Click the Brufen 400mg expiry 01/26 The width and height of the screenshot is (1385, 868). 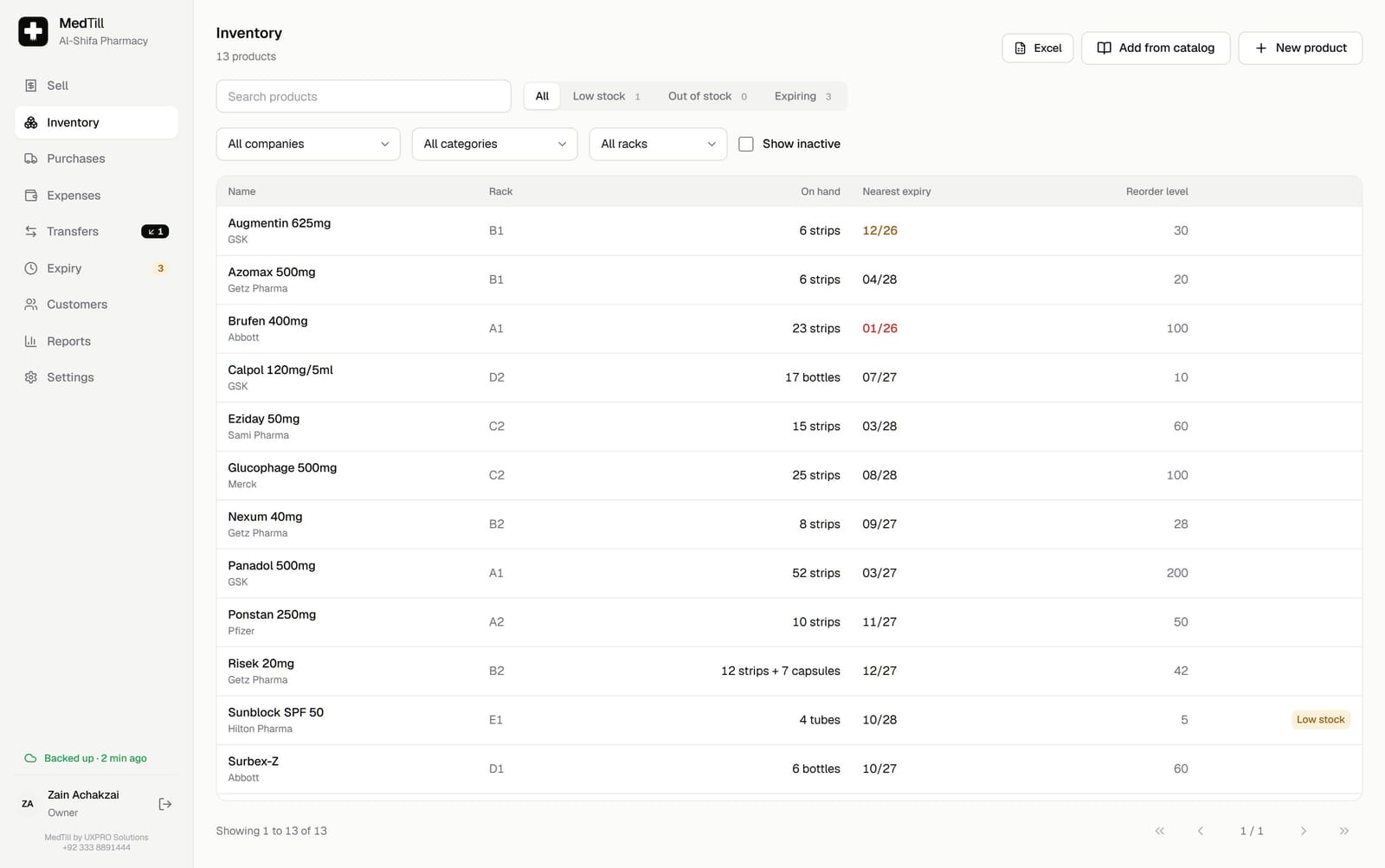[879, 329]
